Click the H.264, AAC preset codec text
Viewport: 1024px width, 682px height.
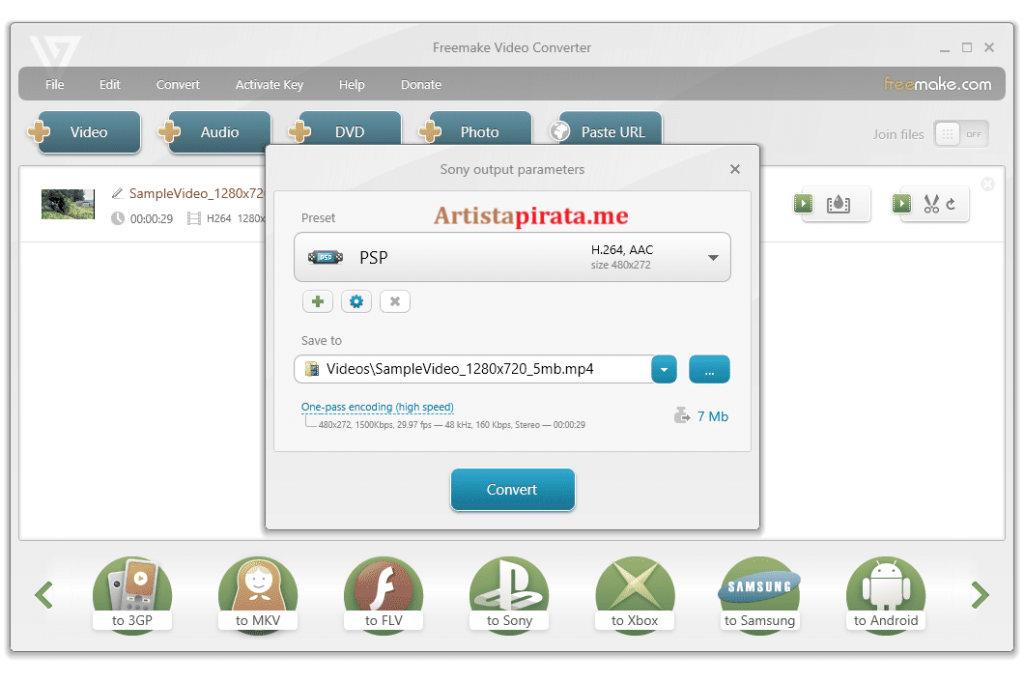pyautogui.click(x=622, y=250)
